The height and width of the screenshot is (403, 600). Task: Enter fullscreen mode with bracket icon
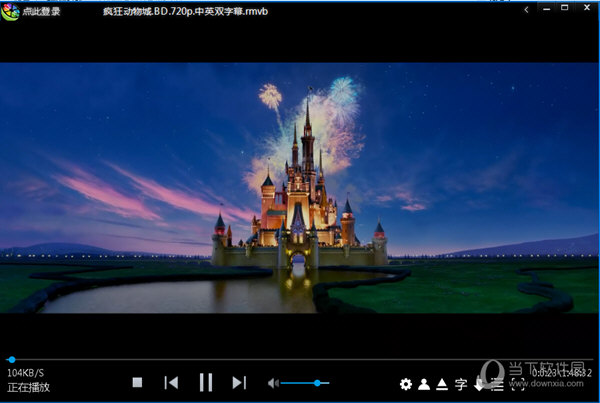[x=516, y=384]
